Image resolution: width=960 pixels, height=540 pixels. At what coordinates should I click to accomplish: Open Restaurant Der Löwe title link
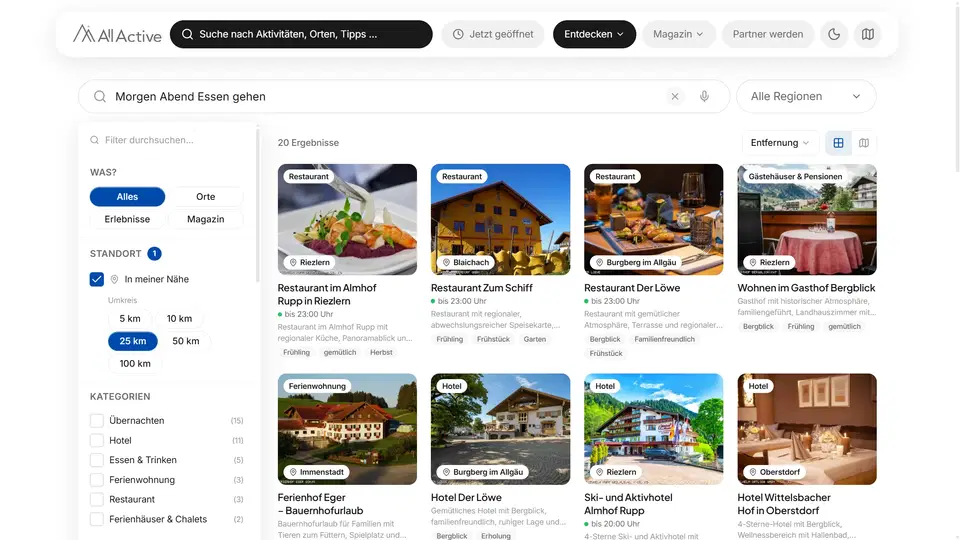pos(632,288)
